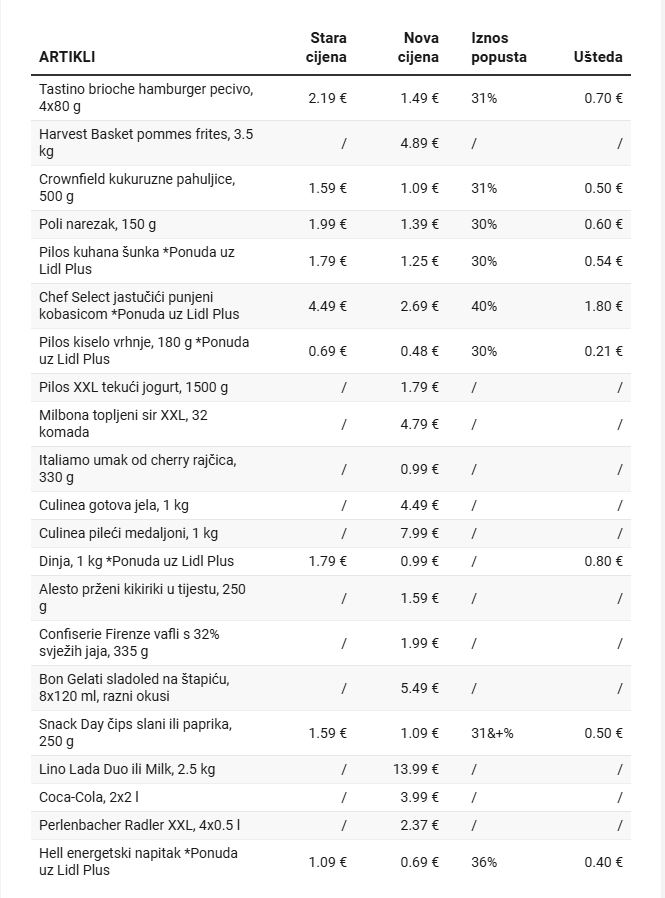Select the 0.80 € savings for Dinja
665x898 pixels.
[x=603, y=561]
